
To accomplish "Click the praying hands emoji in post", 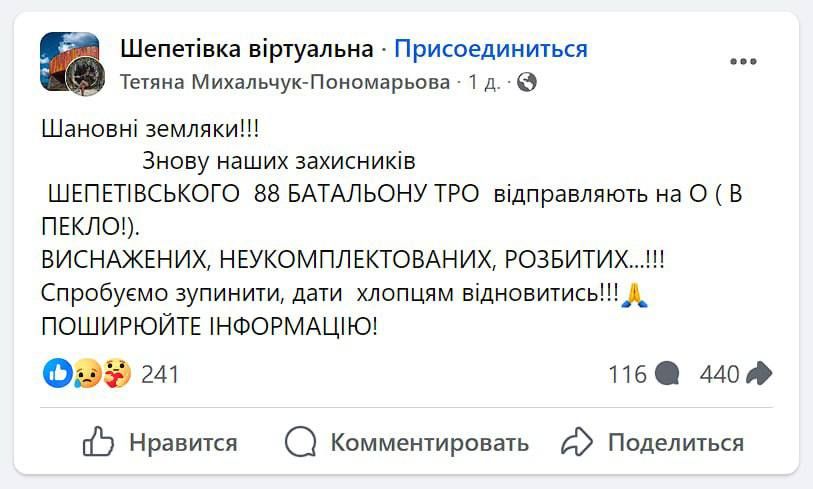I will click(636, 296).
